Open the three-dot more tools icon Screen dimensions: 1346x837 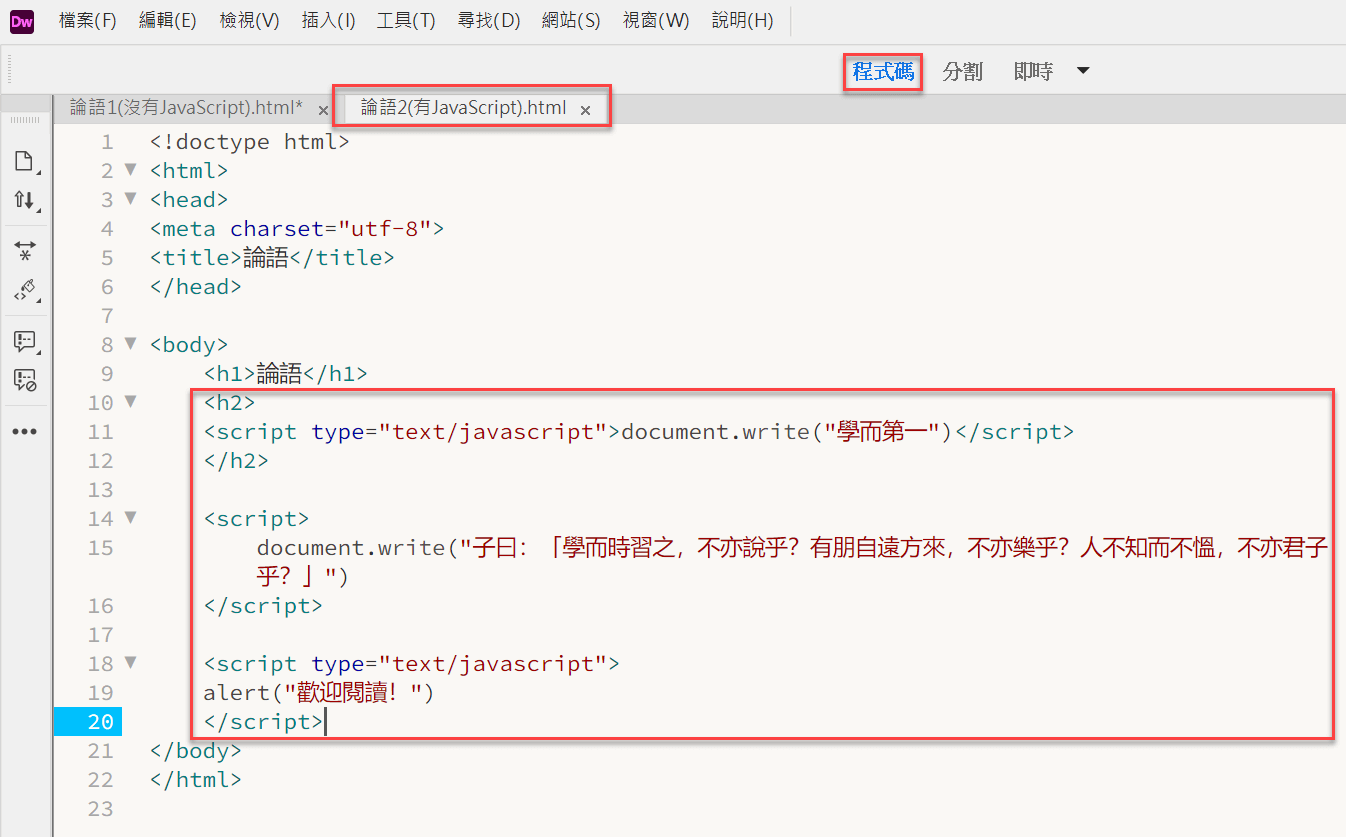click(x=24, y=432)
